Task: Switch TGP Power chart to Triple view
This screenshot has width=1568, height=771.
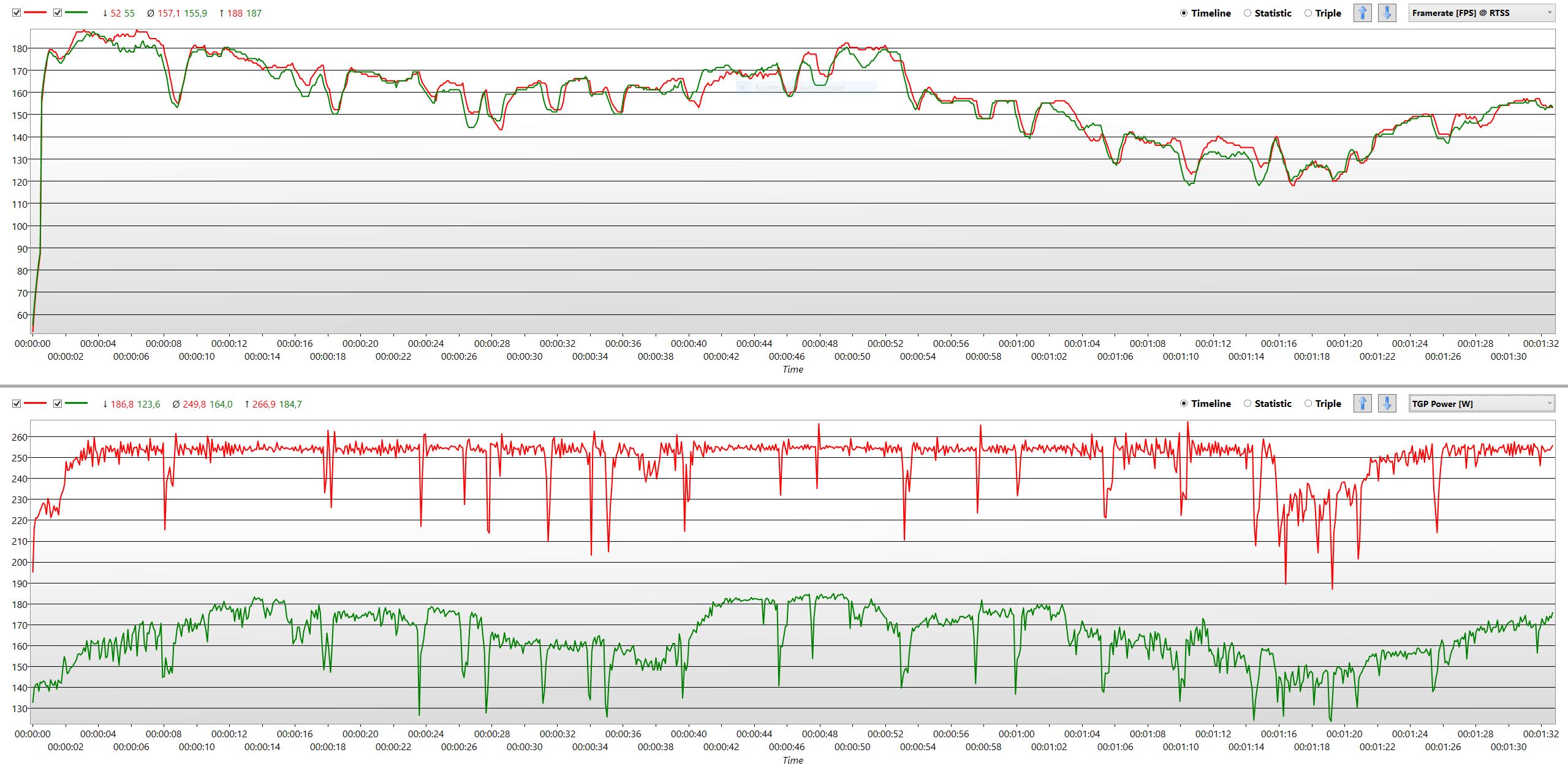Action: 1308,403
